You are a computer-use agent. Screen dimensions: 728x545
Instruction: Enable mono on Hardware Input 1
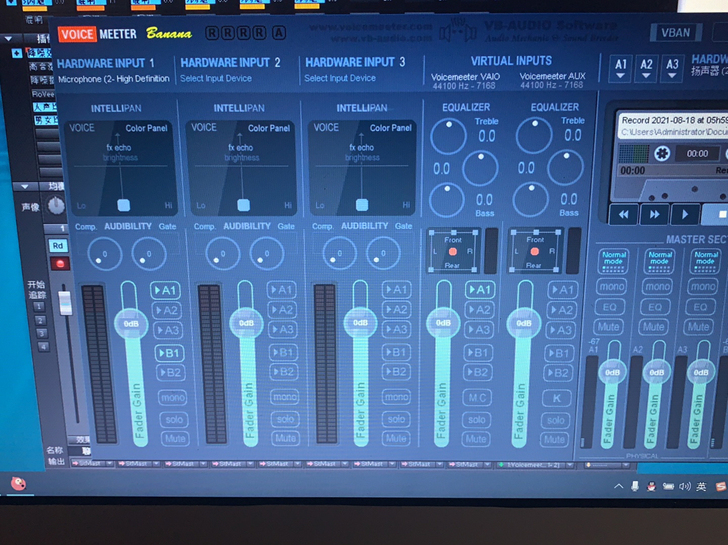(x=173, y=397)
